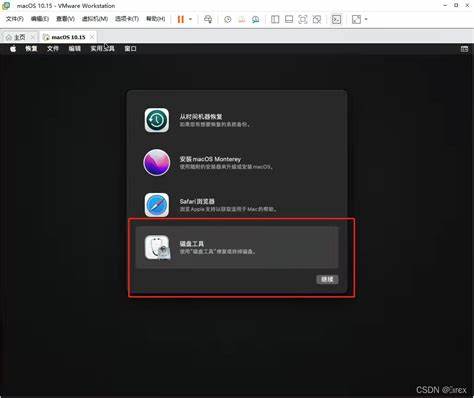Open the 文件(F) menu in VMware
Image resolution: width=474 pixels, height=398 pixels.
click(x=15, y=19)
